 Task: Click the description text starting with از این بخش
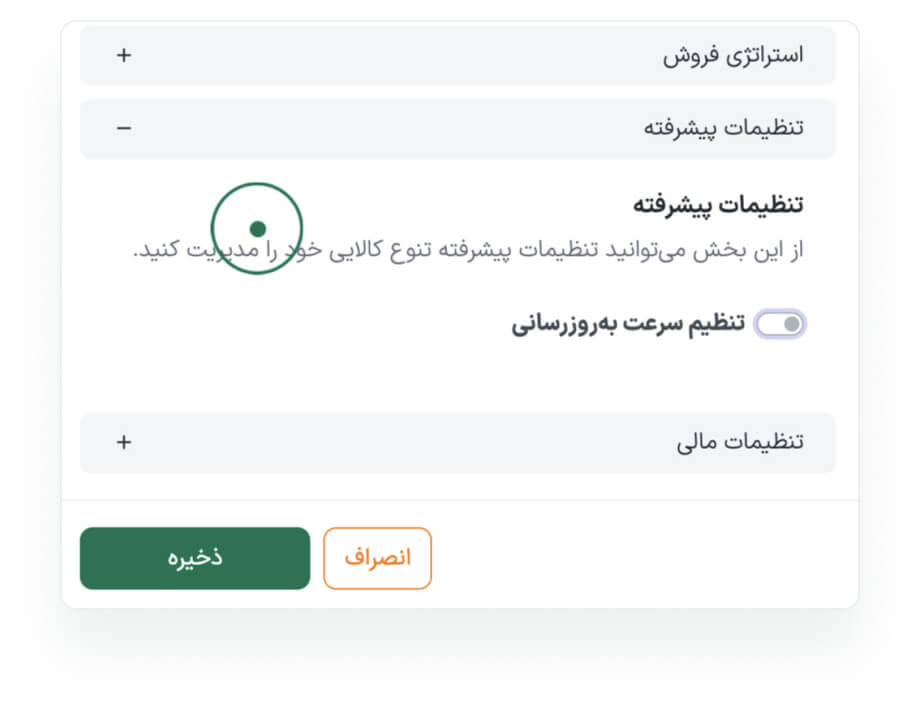coord(468,250)
